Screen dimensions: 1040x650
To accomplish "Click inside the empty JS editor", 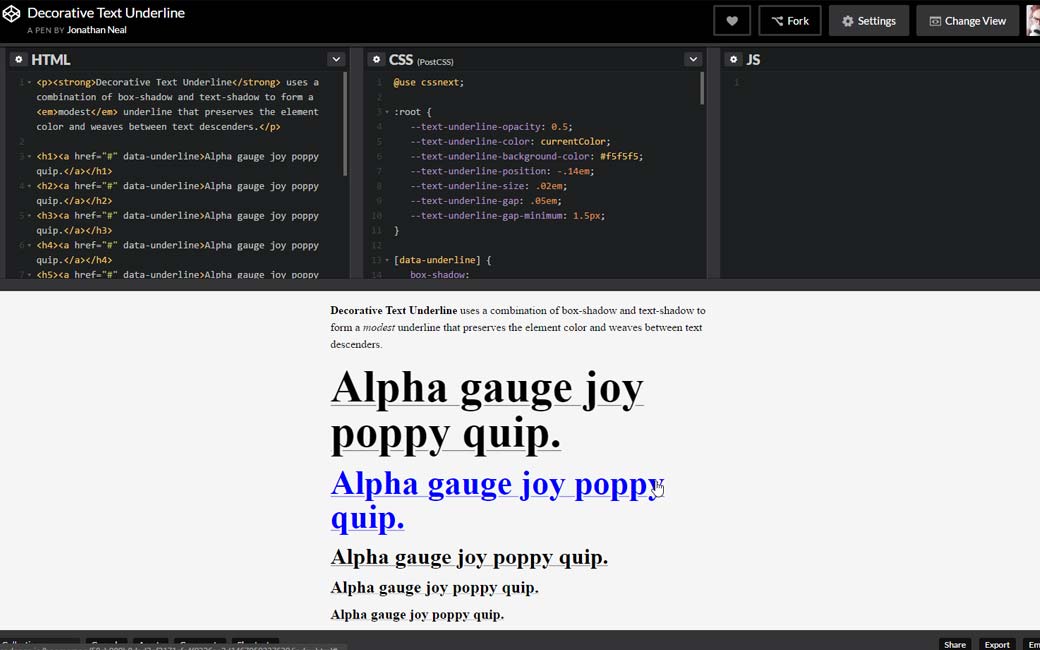I will pyautogui.click(x=880, y=170).
